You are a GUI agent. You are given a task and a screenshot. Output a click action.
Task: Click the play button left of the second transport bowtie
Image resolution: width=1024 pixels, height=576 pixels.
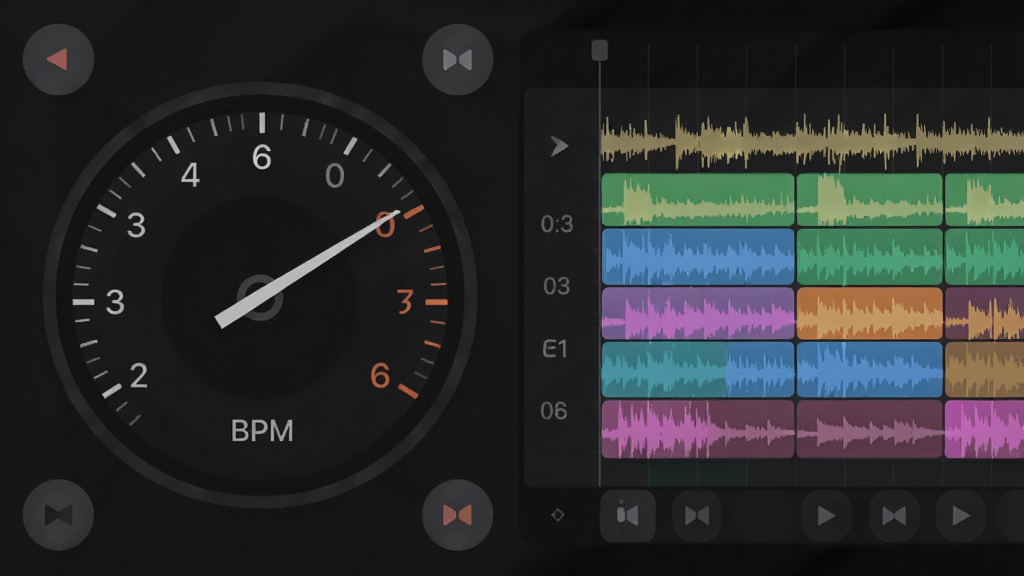coord(826,516)
